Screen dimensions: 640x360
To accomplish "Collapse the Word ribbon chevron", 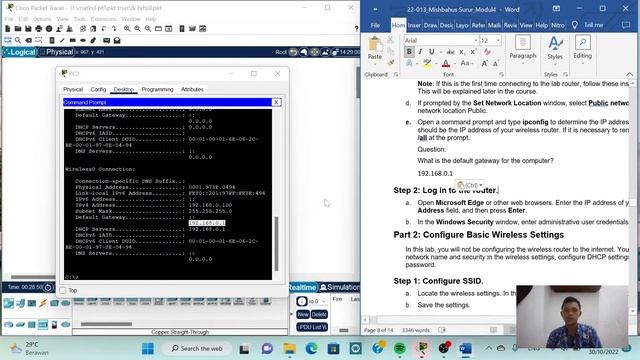I will click(630, 74).
